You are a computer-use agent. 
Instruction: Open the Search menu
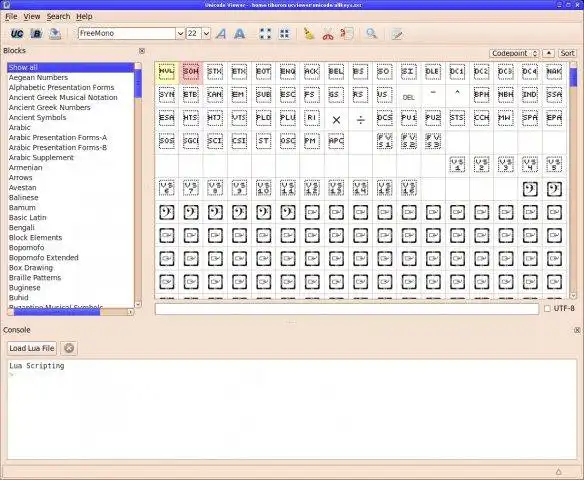pyautogui.click(x=58, y=16)
